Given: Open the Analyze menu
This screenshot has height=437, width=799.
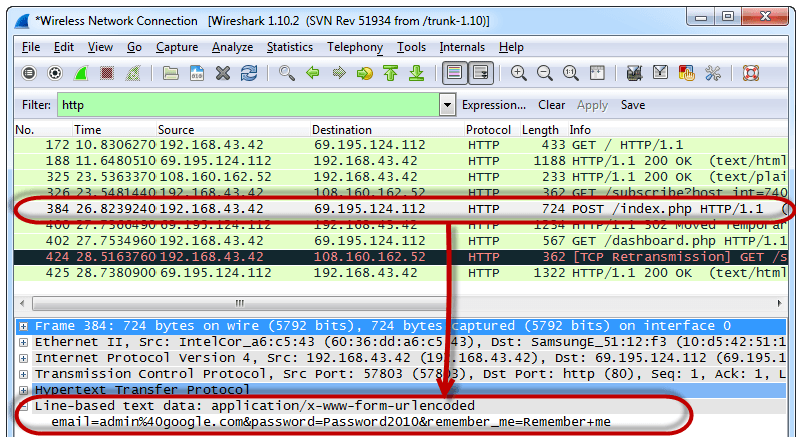Looking at the screenshot, I should pos(232,47).
